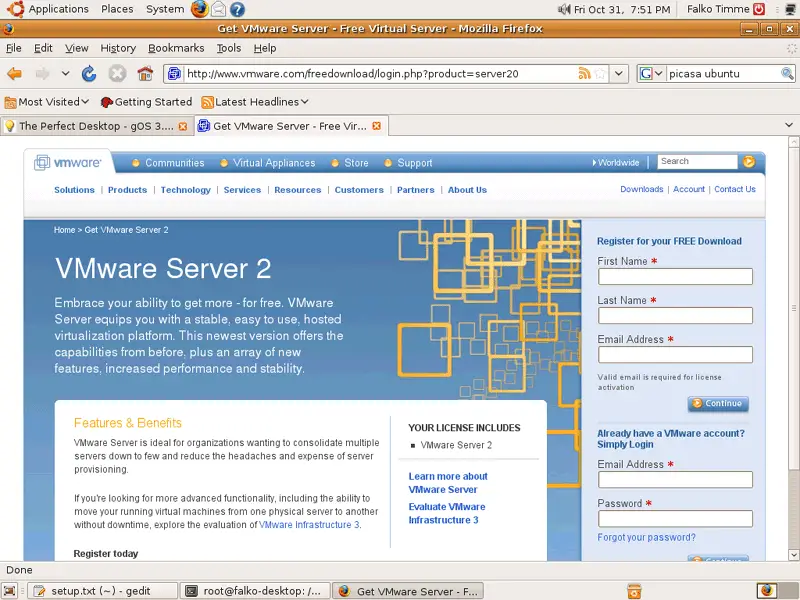The height and width of the screenshot is (600, 800).
Task: Open the Edit menu
Action: click(x=43, y=48)
